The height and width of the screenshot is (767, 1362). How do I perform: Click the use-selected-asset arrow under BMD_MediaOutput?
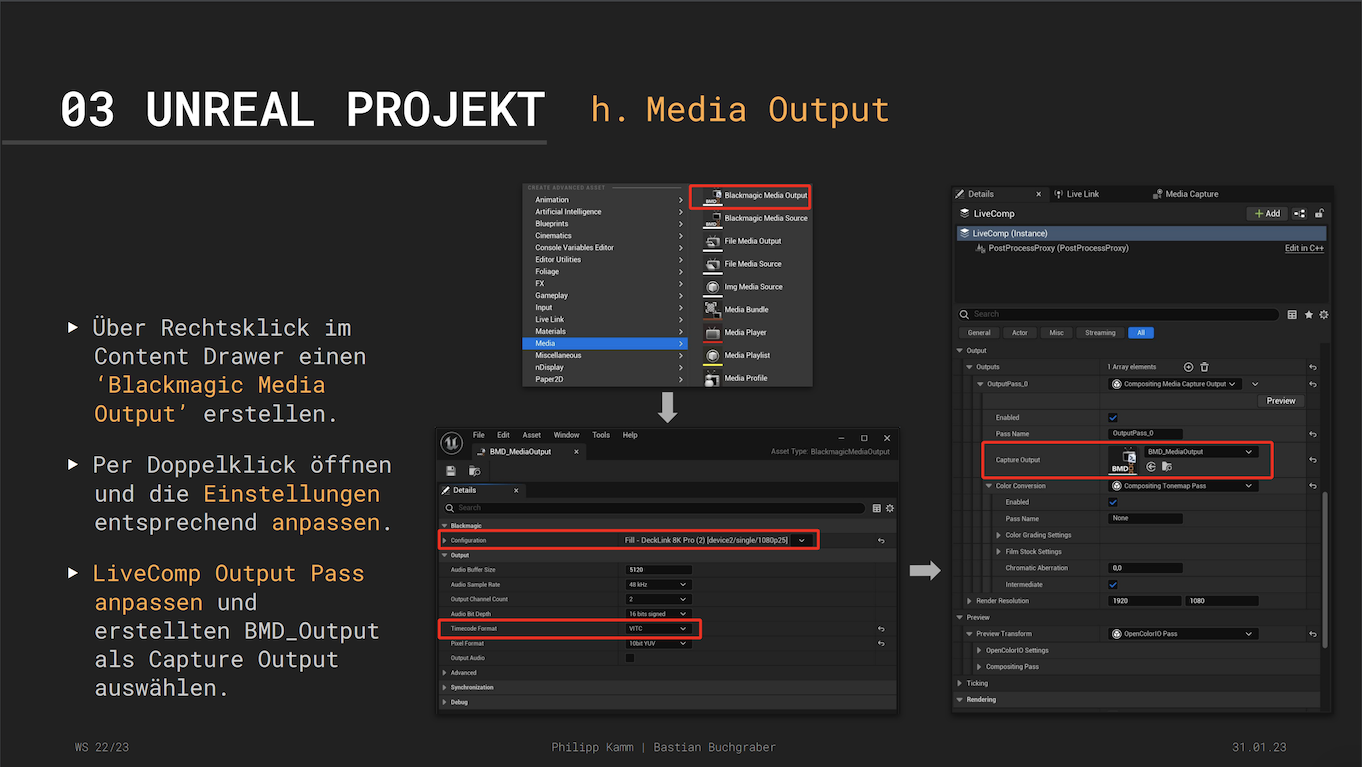[1151, 466]
